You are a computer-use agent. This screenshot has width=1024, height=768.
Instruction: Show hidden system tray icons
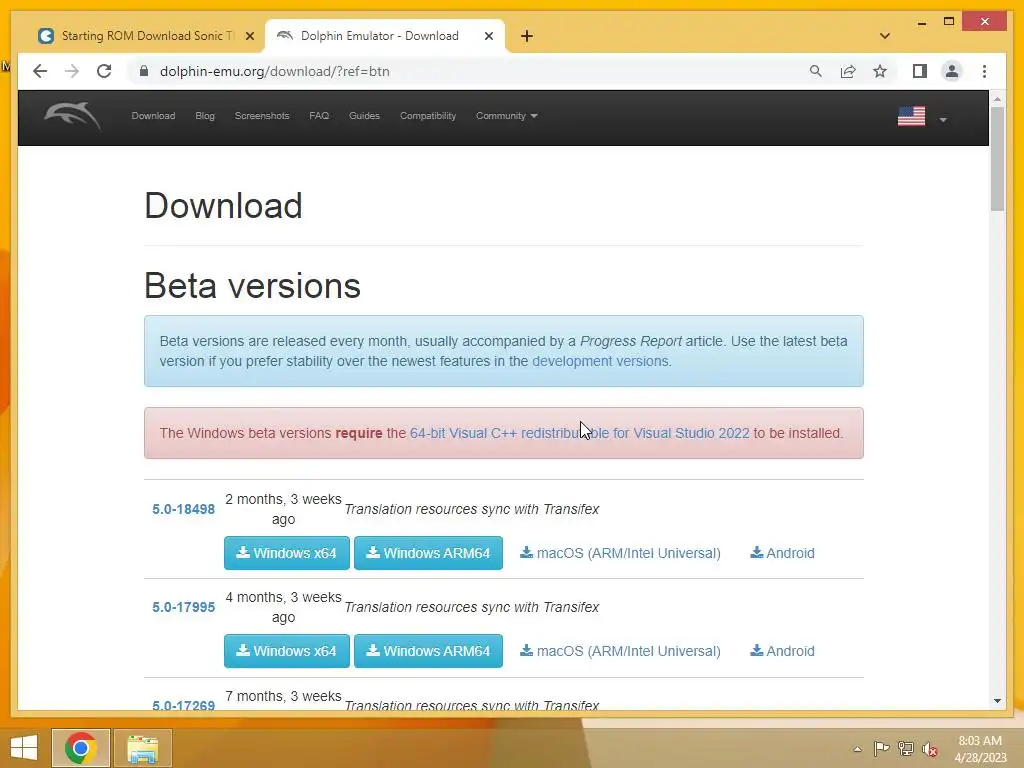pos(857,749)
